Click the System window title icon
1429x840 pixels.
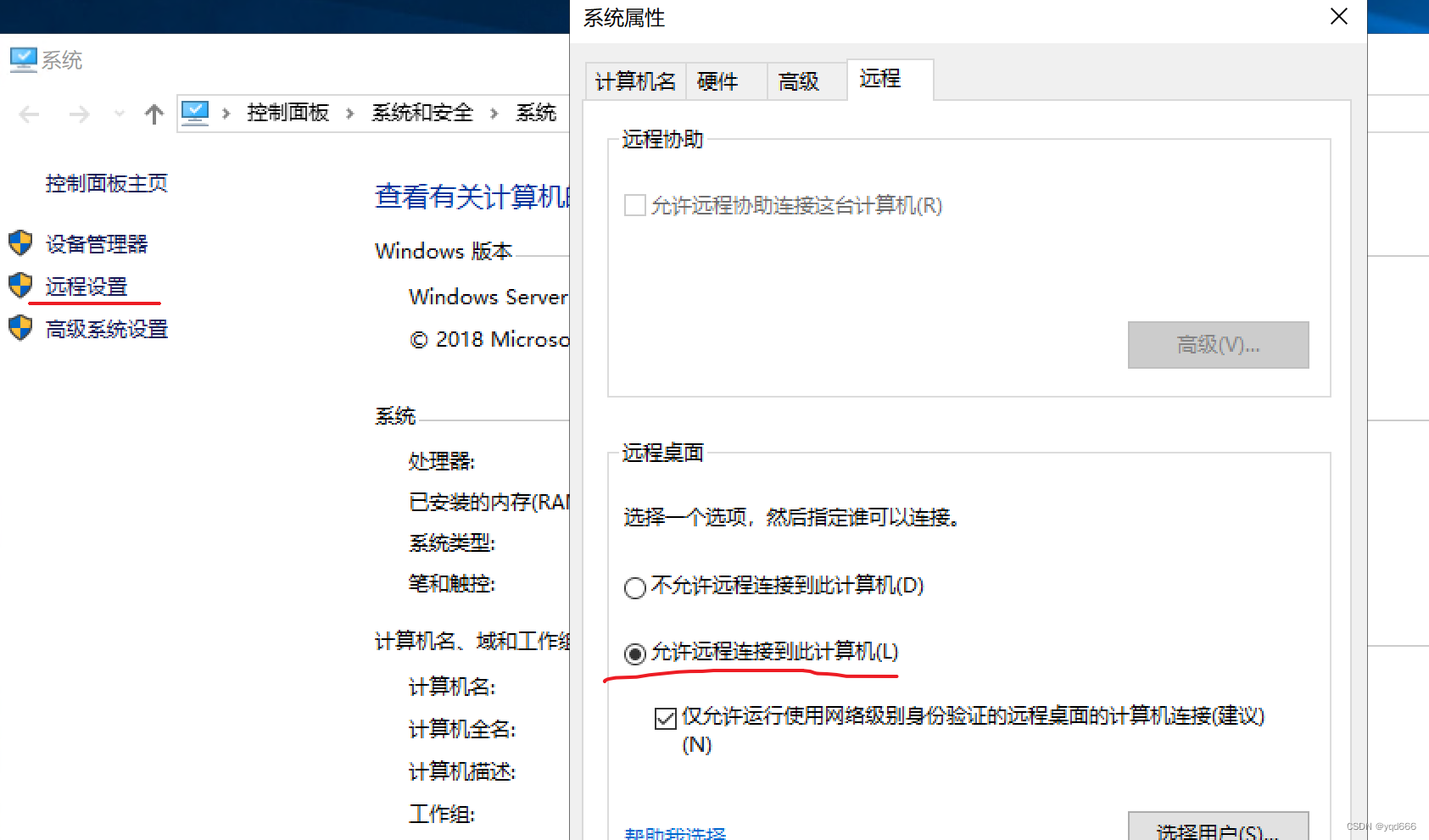[x=23, y=60]
